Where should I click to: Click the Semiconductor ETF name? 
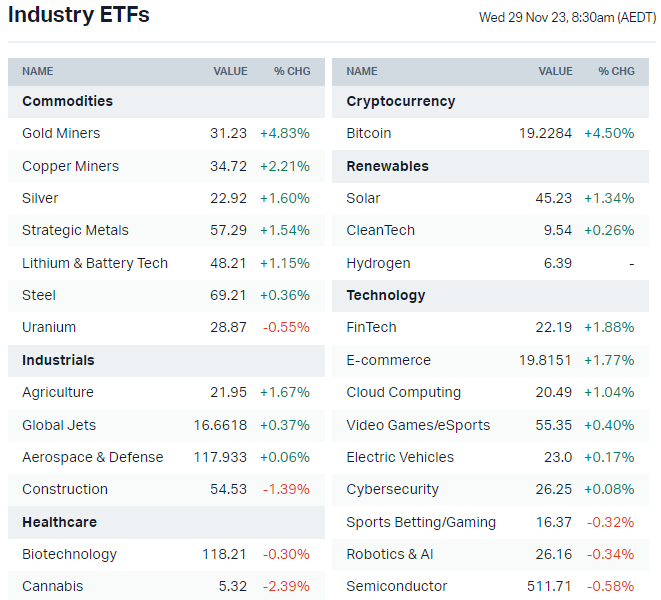coord(397,586)
